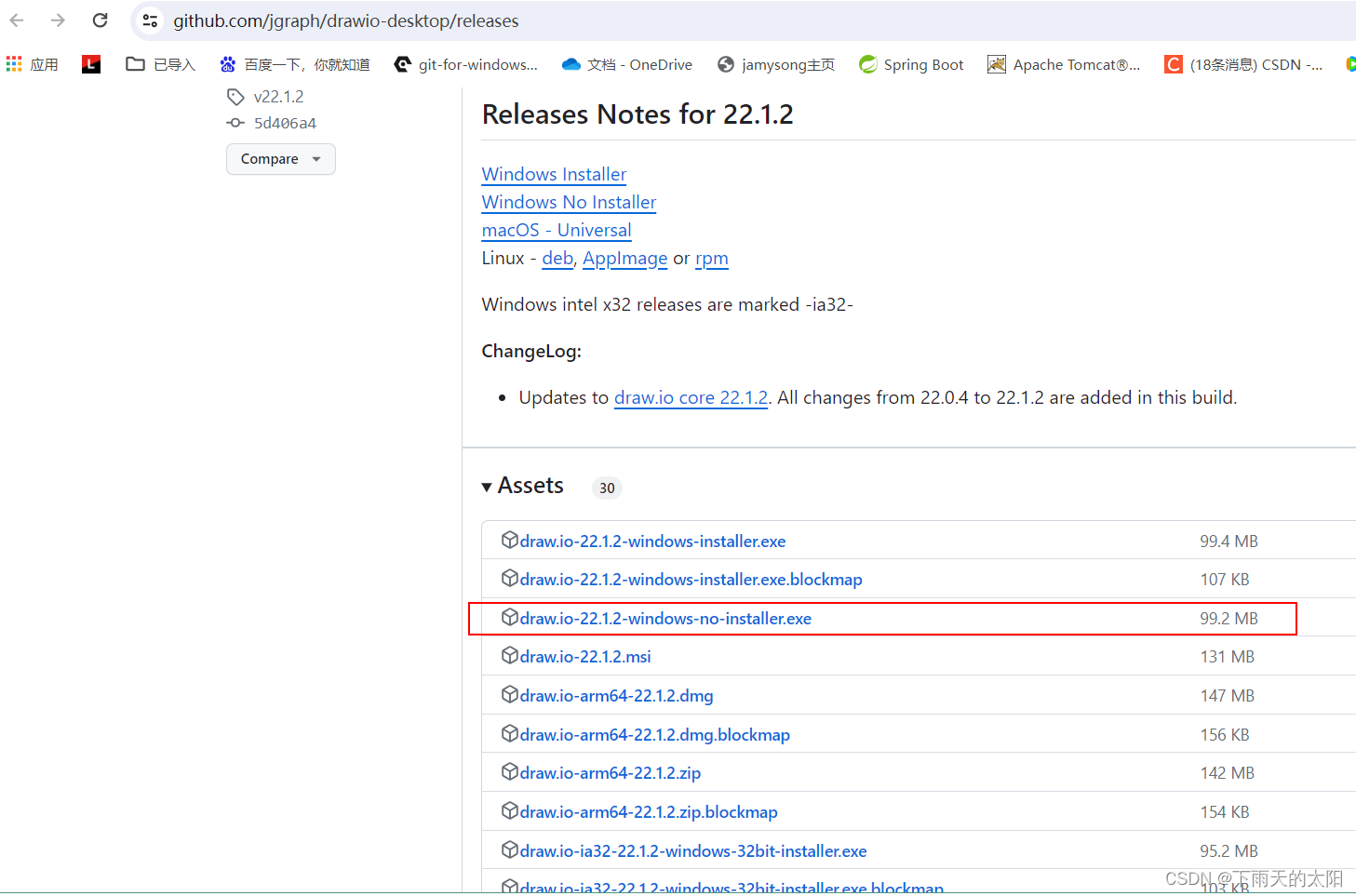The height and width of the screenshot is (896, 1356).
Task: Go back with the browser back arrow
Action: [x=17, y=20]
